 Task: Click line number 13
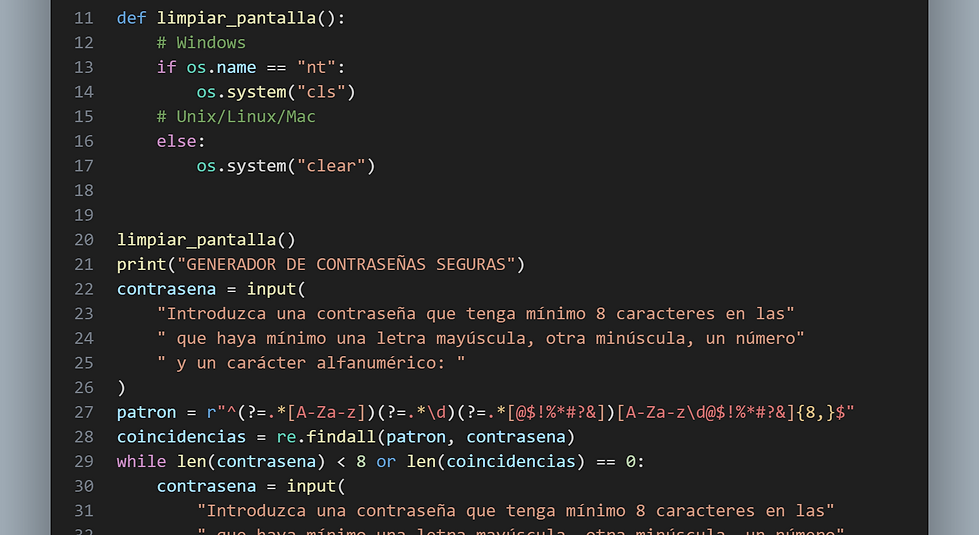coord(84,67)
